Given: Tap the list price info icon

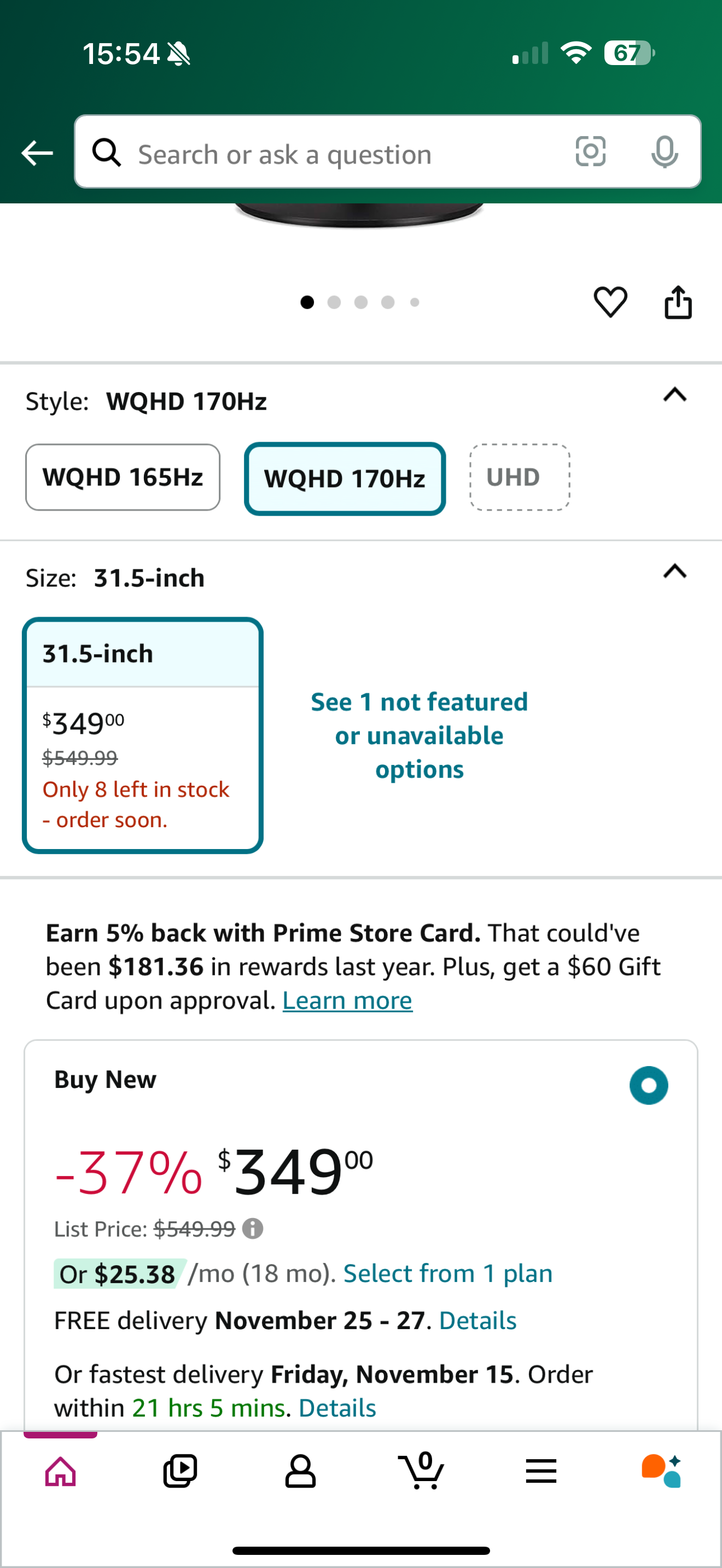Looking at the screenshot, I should (253, 1229).
